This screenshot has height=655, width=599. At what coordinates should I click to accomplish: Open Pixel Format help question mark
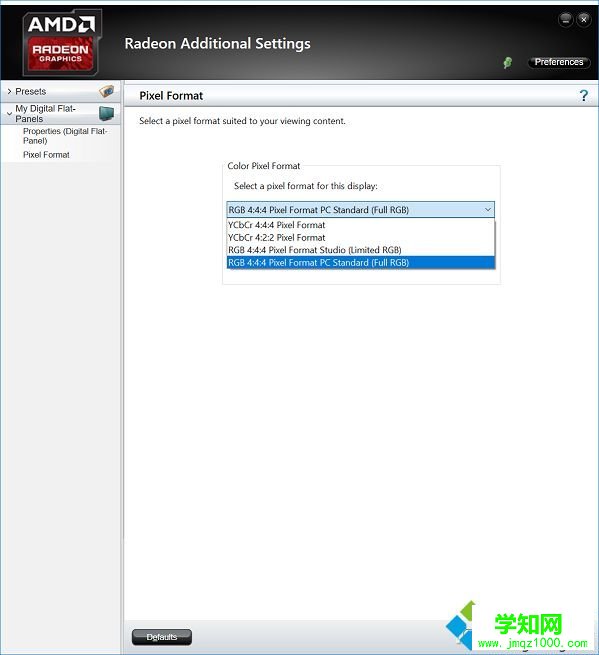(584, 96)
